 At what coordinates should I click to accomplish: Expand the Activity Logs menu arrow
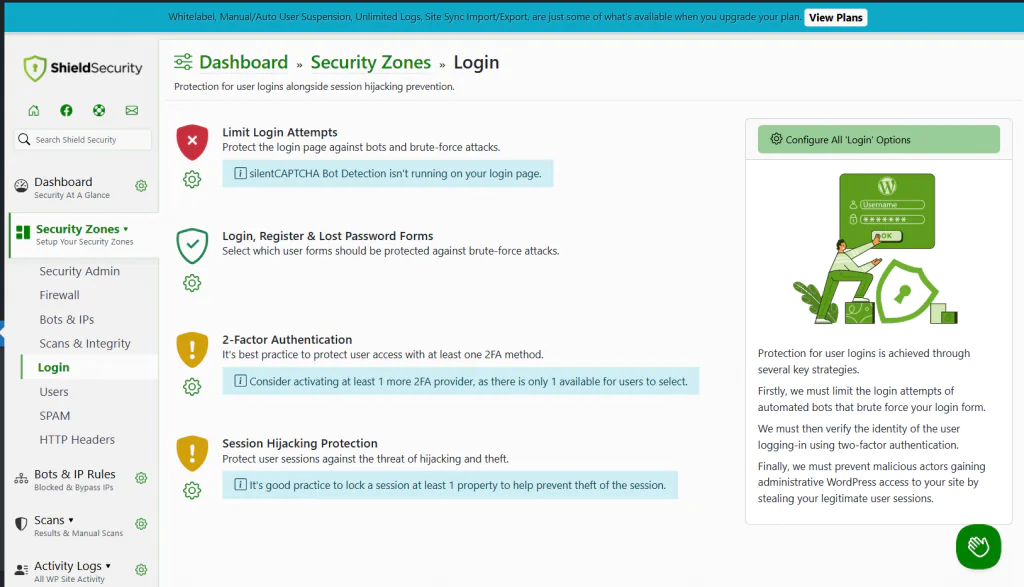click(108, 566)
